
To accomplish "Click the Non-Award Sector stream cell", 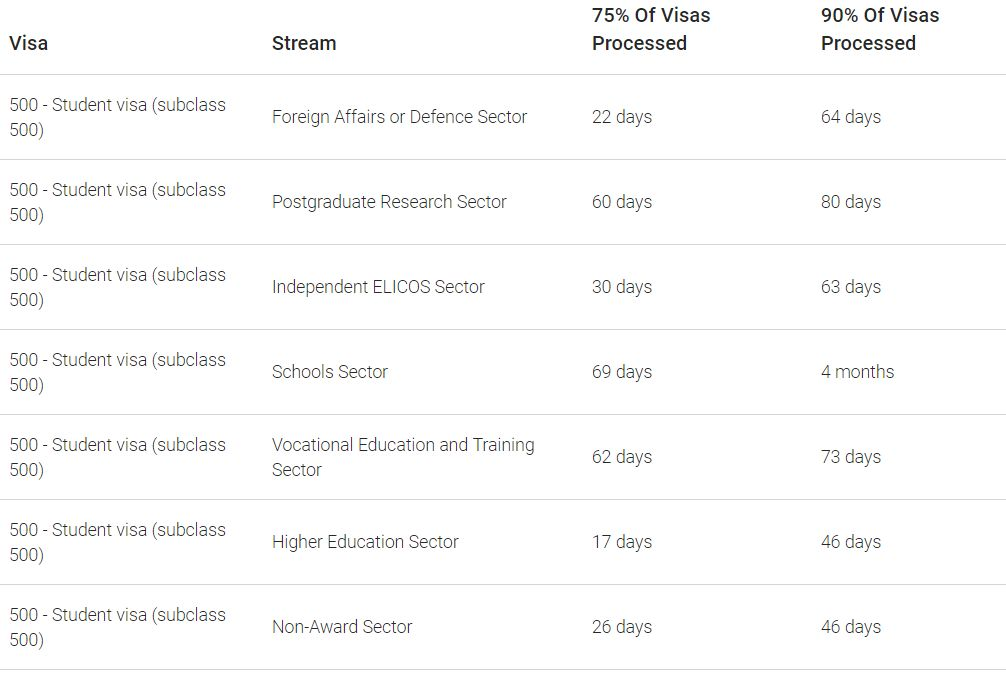I will click(342, 627).
